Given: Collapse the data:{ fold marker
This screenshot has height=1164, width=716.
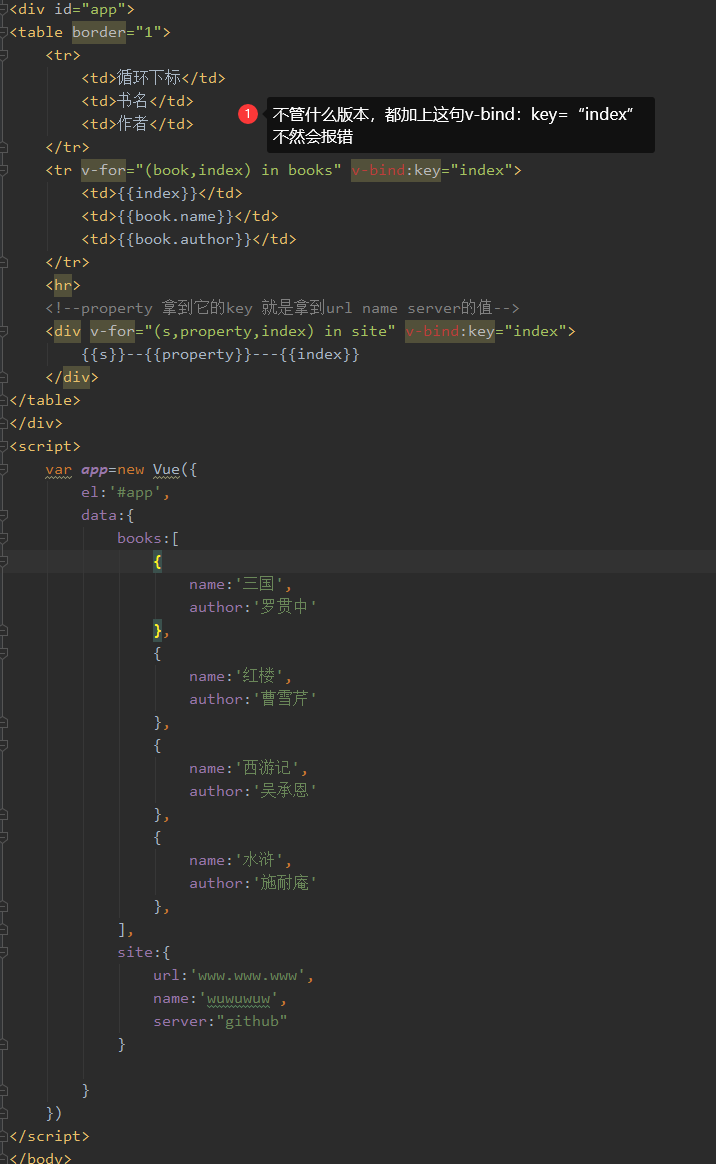Looking at the screenshot, I should click(4, 515).
